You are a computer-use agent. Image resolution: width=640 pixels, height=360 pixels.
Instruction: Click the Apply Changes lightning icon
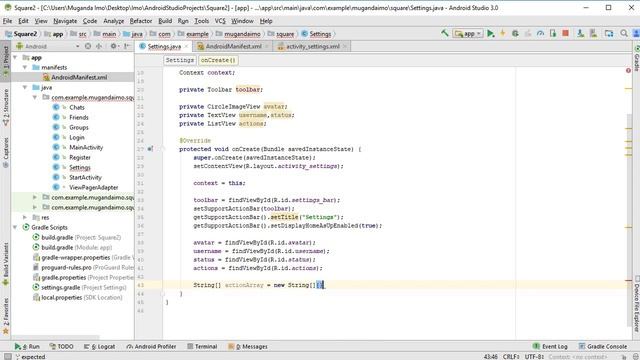point(503,33)
